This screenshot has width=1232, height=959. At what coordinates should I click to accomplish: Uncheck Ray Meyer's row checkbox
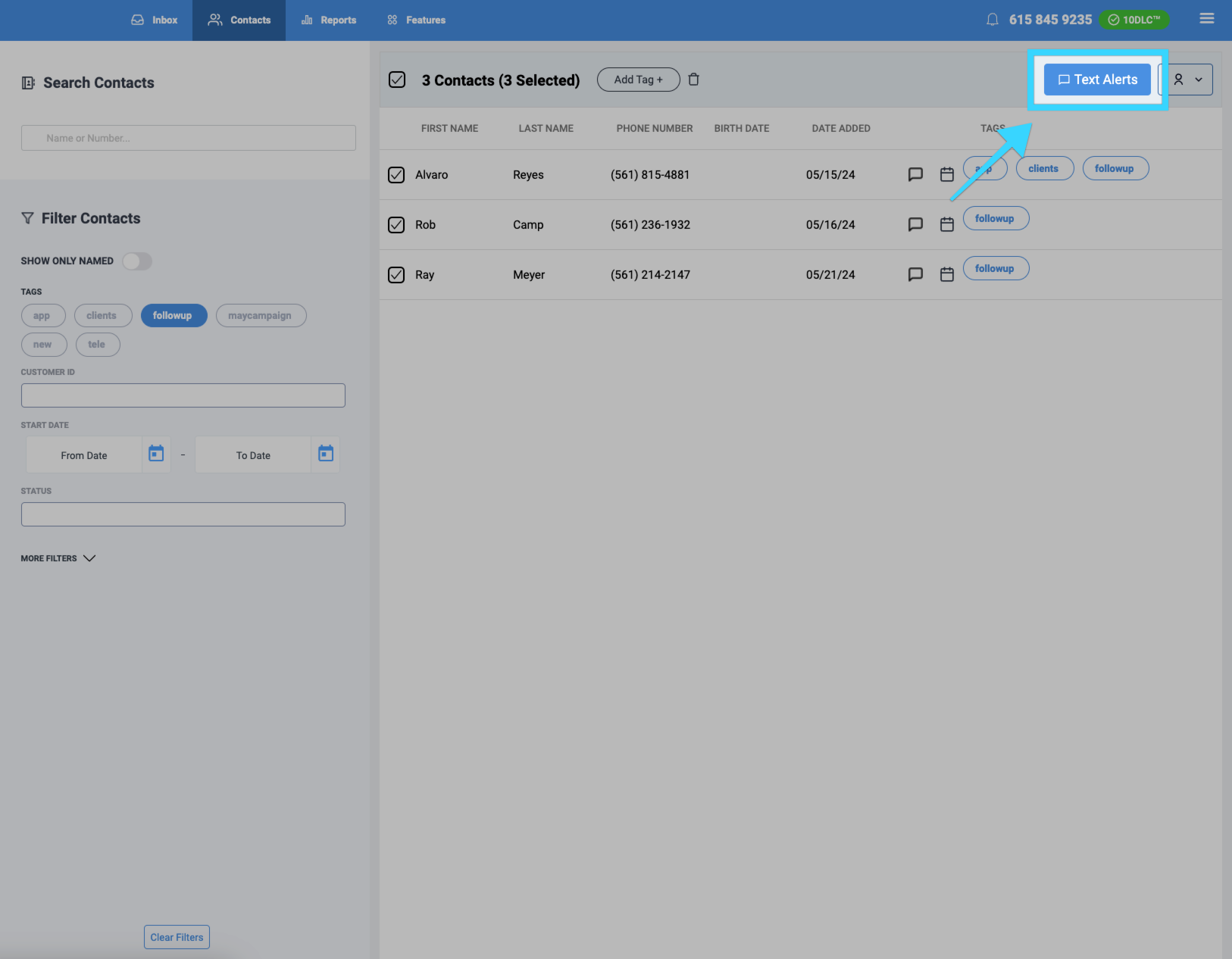[x=396, y=275]
